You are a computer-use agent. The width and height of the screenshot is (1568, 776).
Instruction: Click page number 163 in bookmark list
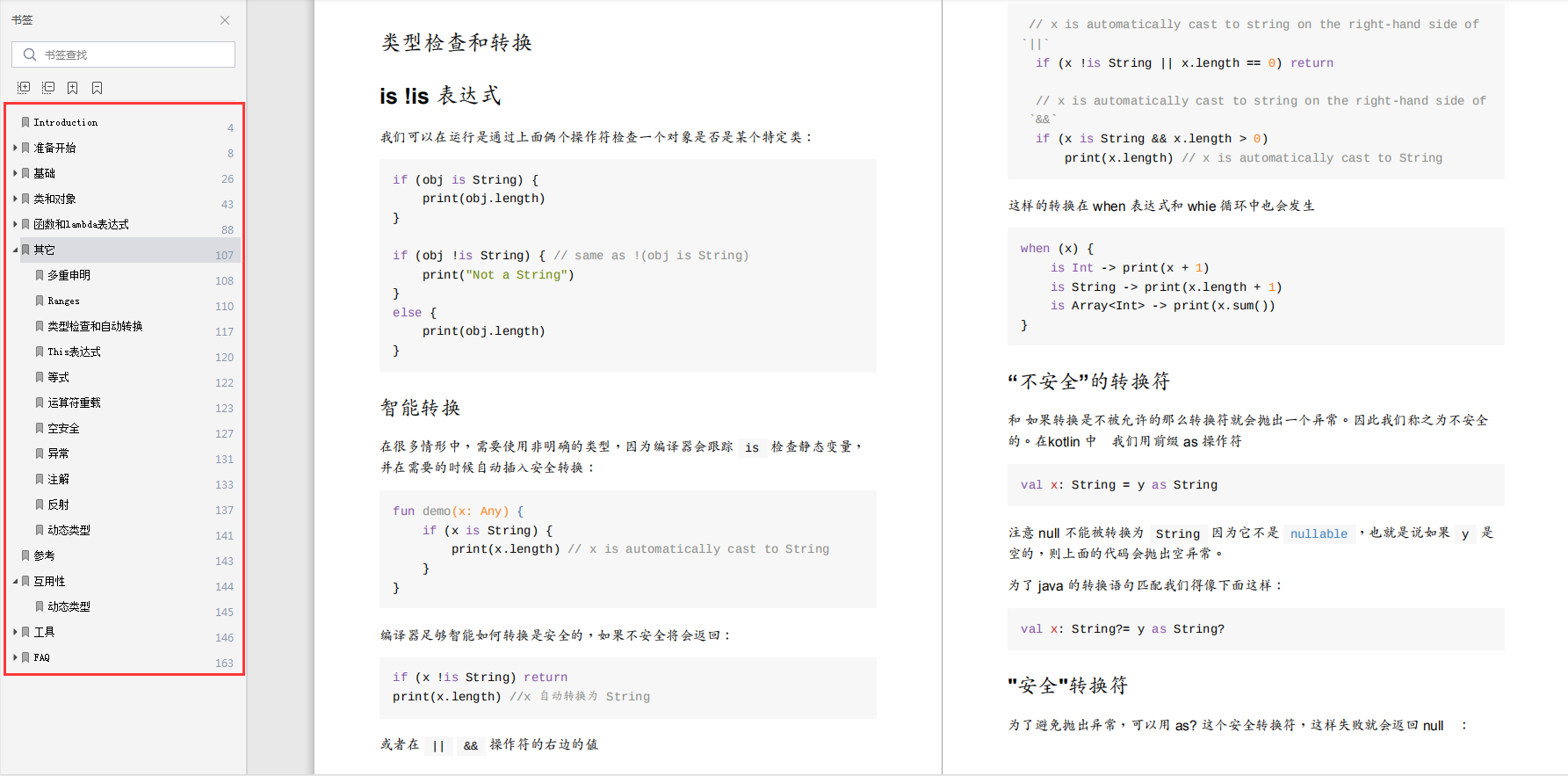click(225, 664)
